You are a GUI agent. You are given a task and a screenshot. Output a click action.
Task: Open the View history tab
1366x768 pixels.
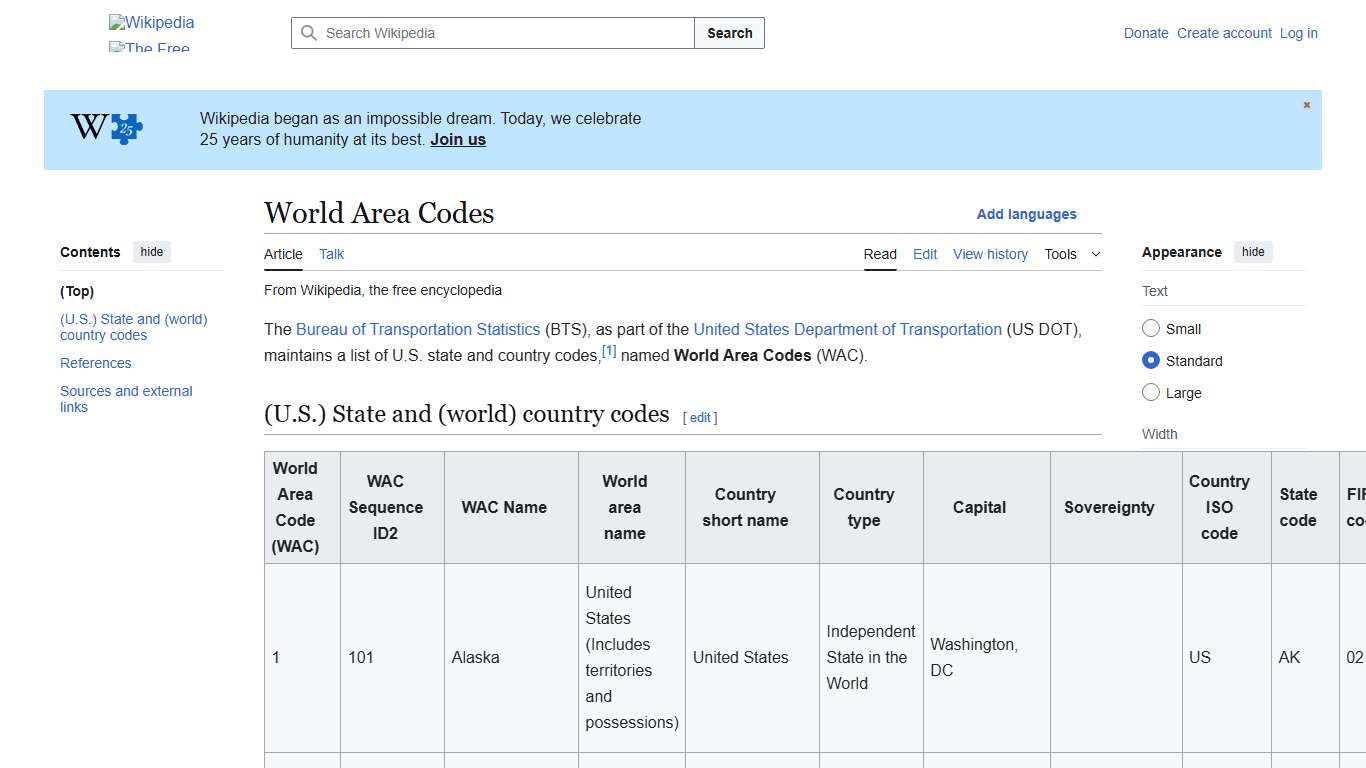click(x=990, y=254)
